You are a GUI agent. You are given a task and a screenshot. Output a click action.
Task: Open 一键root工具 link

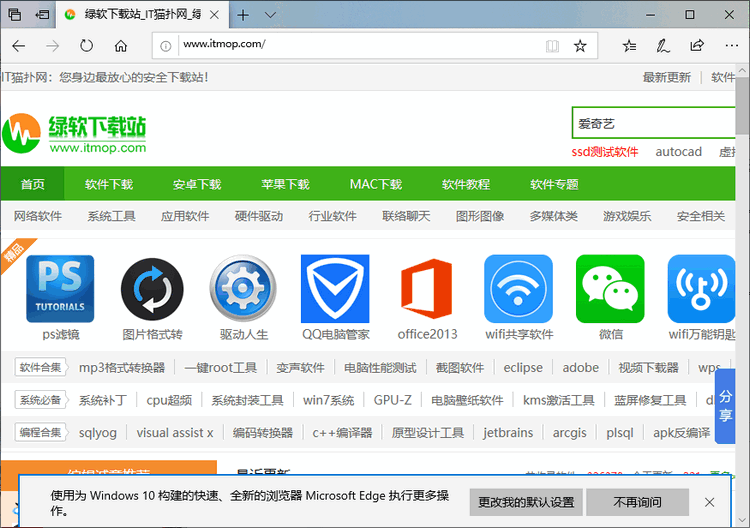tap(221, 368)
